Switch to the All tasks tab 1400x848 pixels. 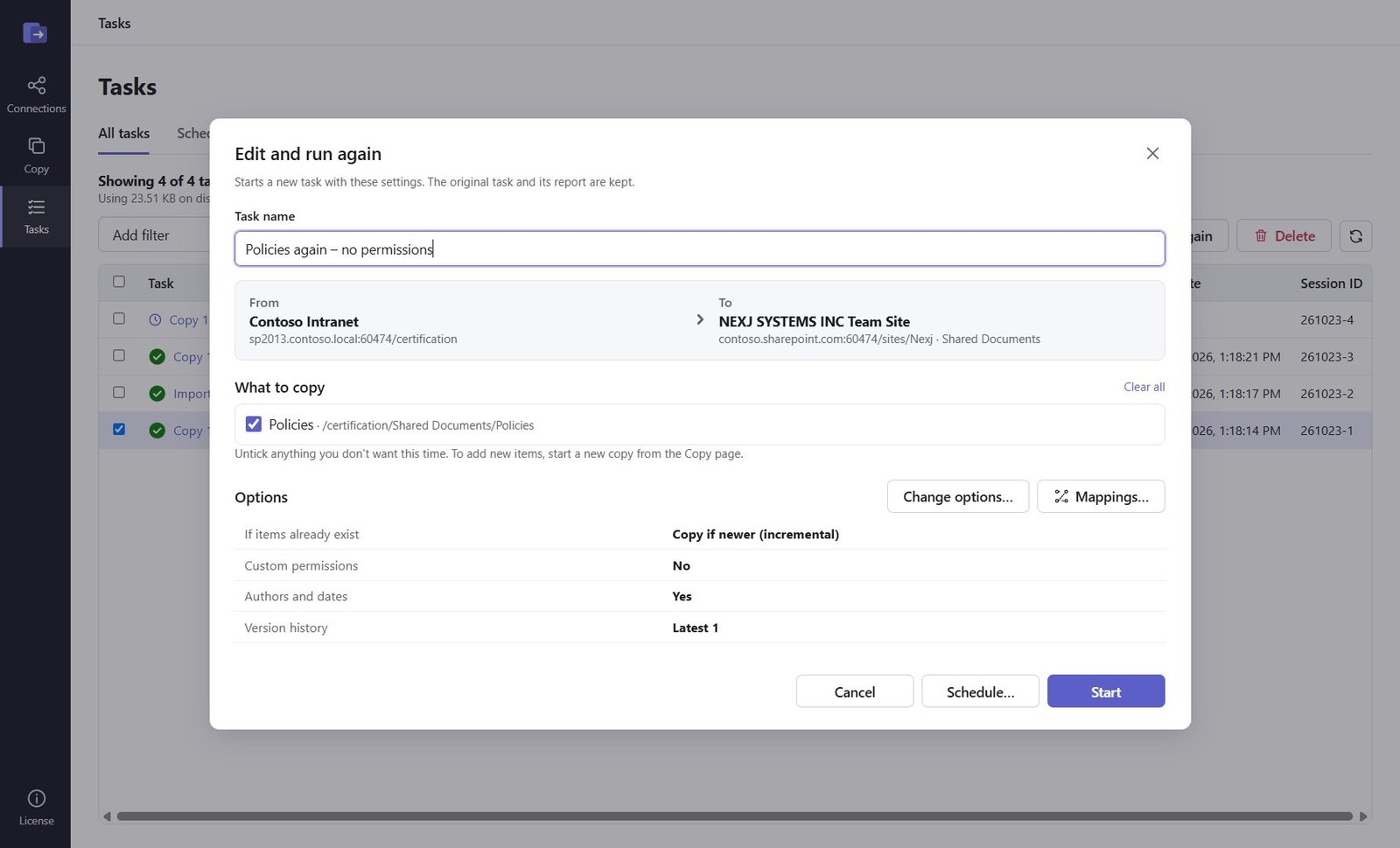123,133
